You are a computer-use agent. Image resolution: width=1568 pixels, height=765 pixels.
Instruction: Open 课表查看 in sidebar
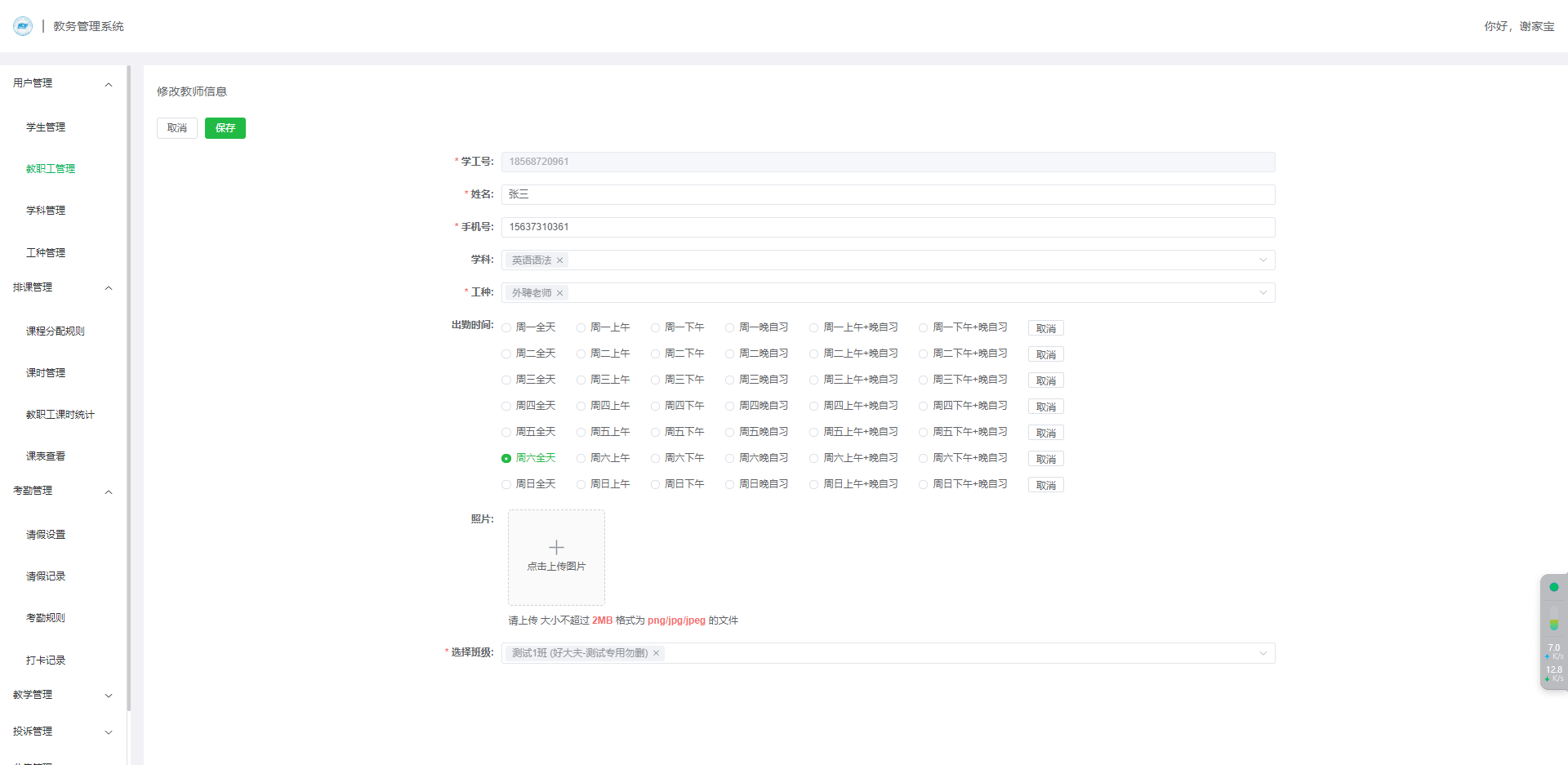[x=46, y=456]
